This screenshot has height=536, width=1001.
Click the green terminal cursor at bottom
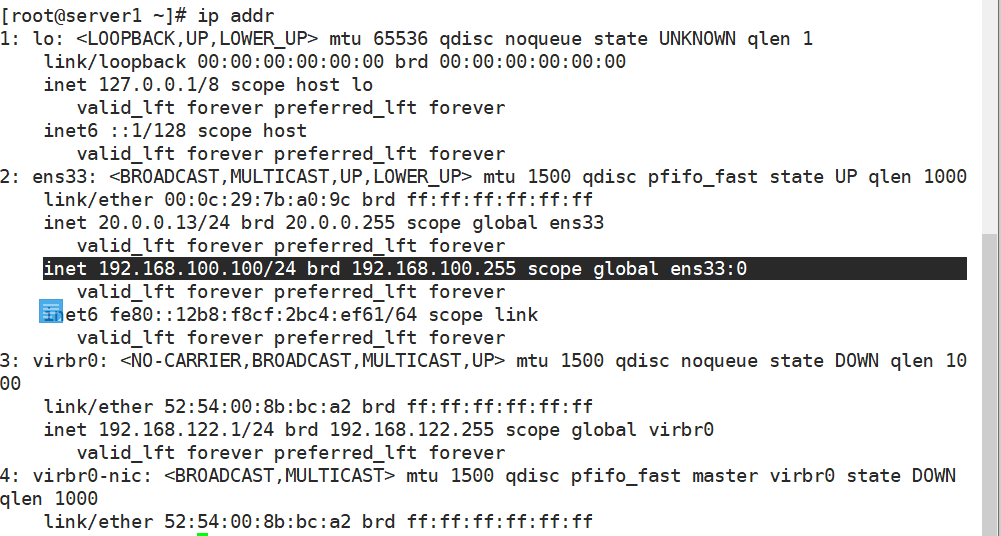202,534
